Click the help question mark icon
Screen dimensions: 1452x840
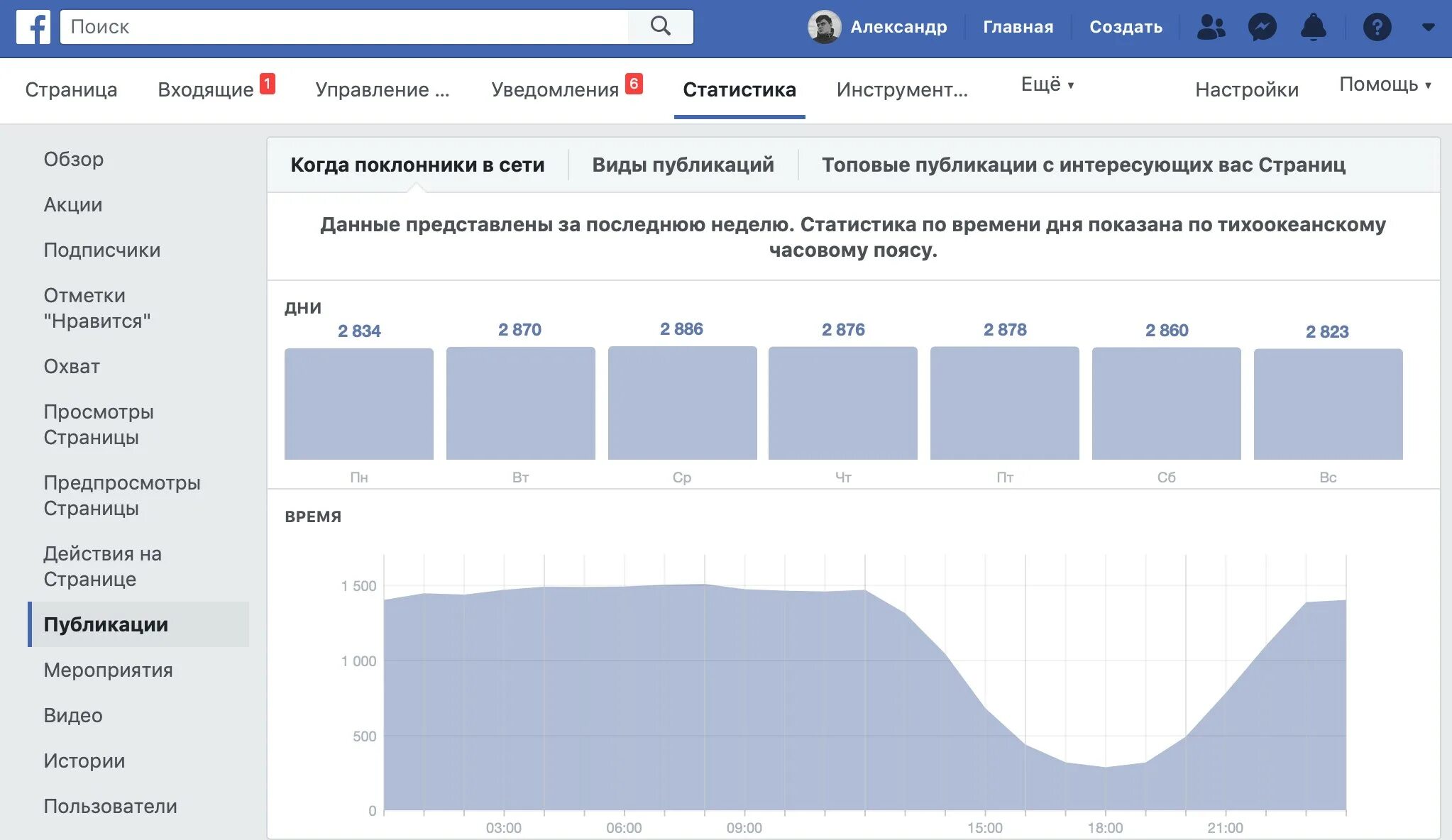point(1377,27)
